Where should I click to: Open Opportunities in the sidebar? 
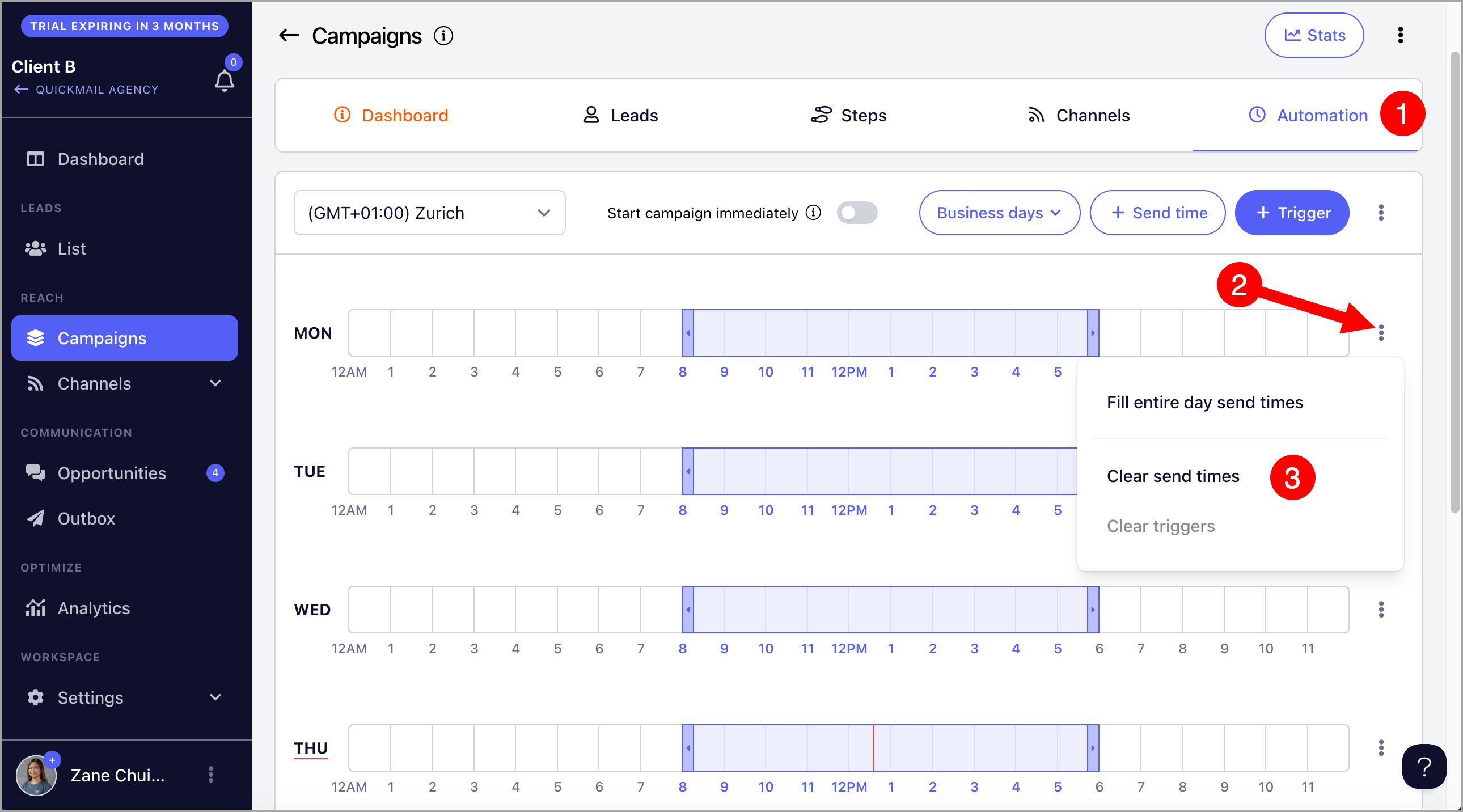pyautogui.click(x=124, y=473)
